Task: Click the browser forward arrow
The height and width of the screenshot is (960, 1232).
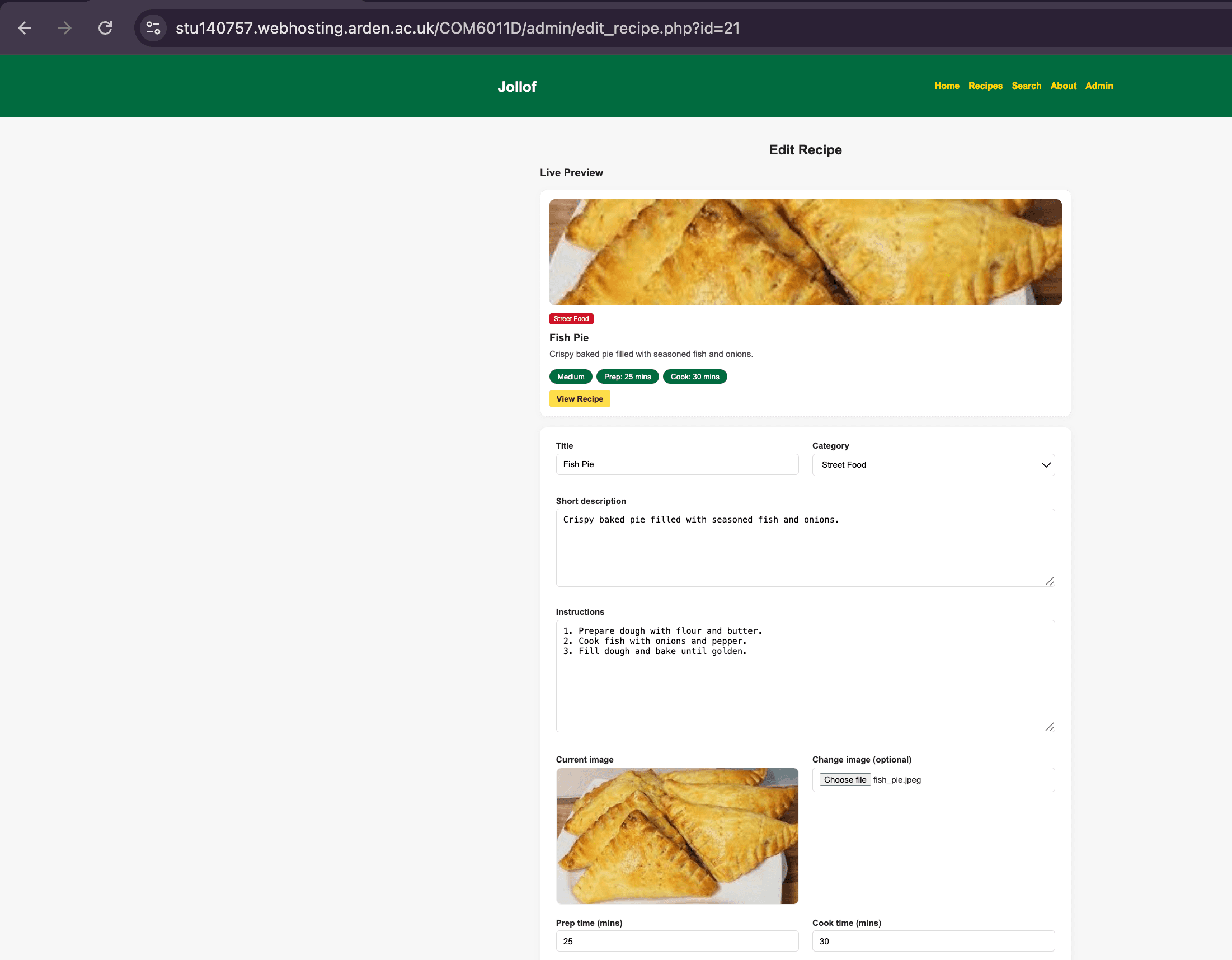Action: [65, 27]
